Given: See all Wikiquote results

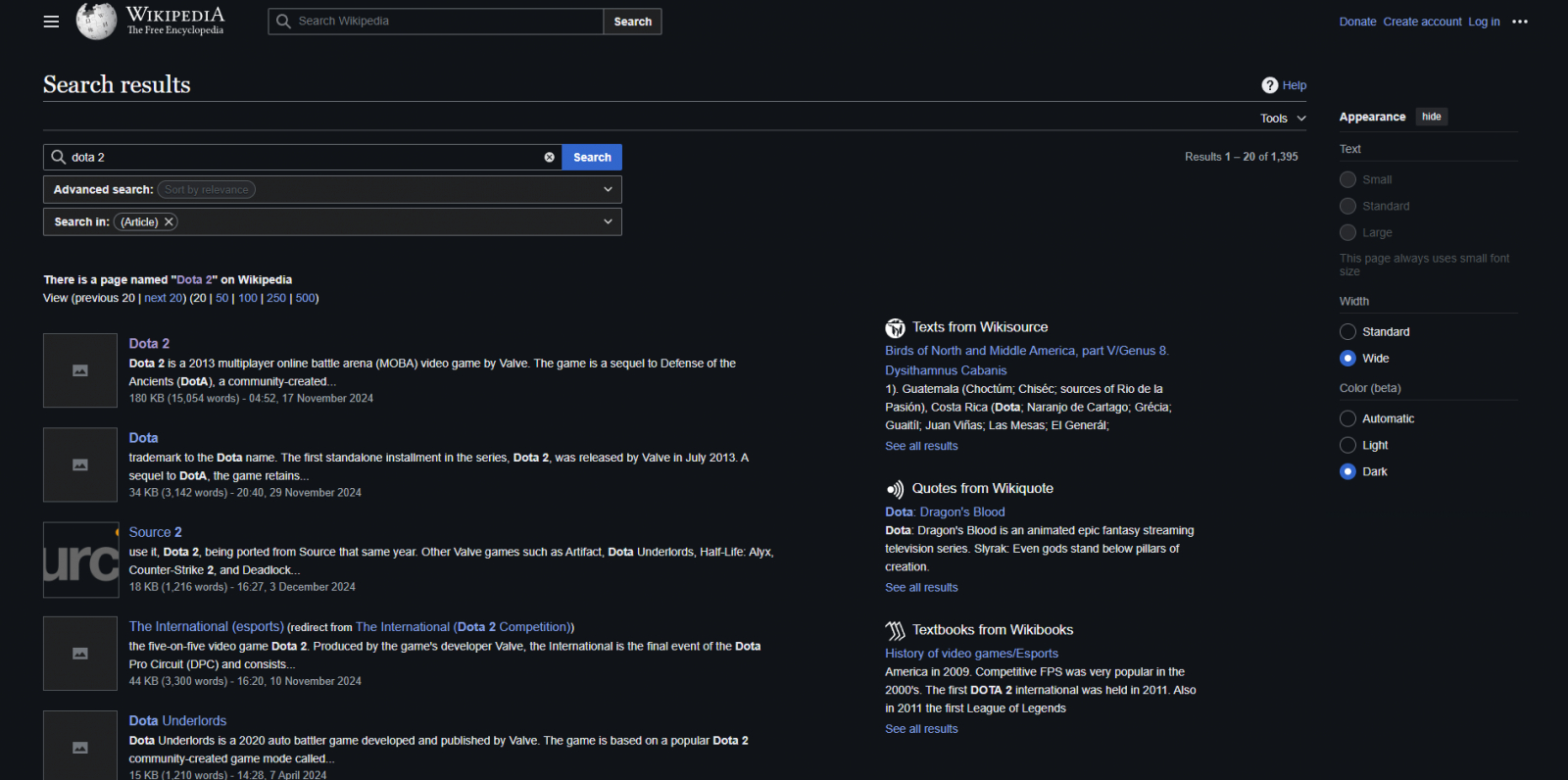Looking at the screenshot, I should [921, 588].
